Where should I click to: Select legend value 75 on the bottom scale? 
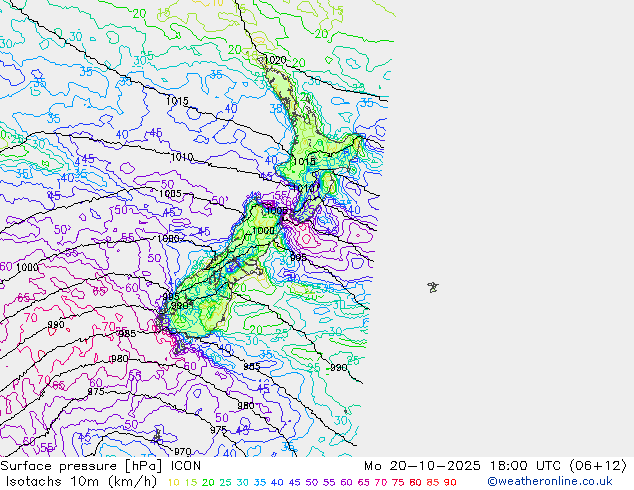click(x=398, y=482)
